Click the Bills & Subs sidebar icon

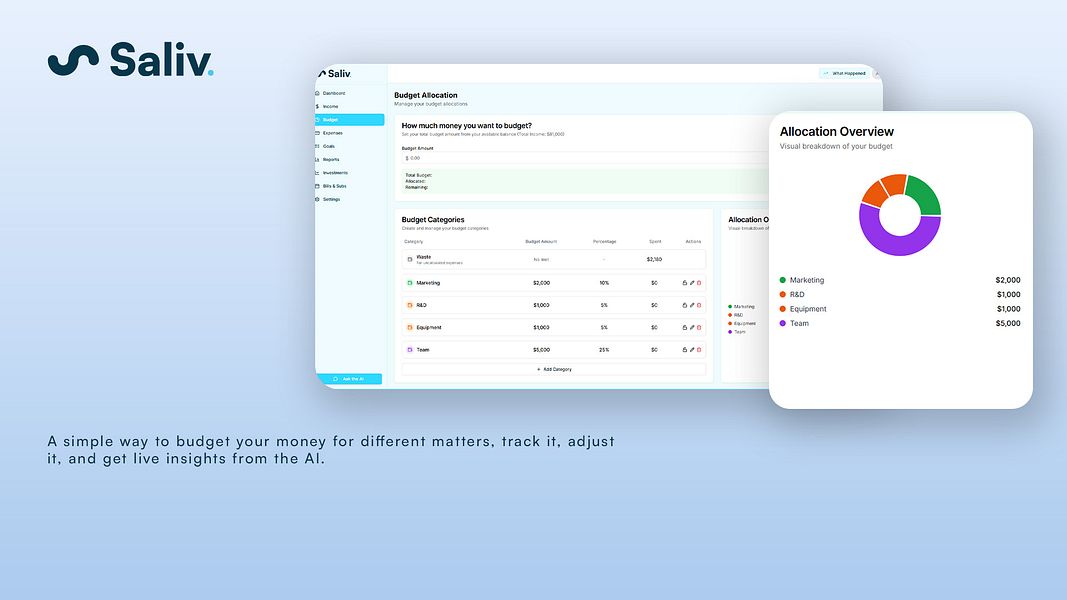317,186
